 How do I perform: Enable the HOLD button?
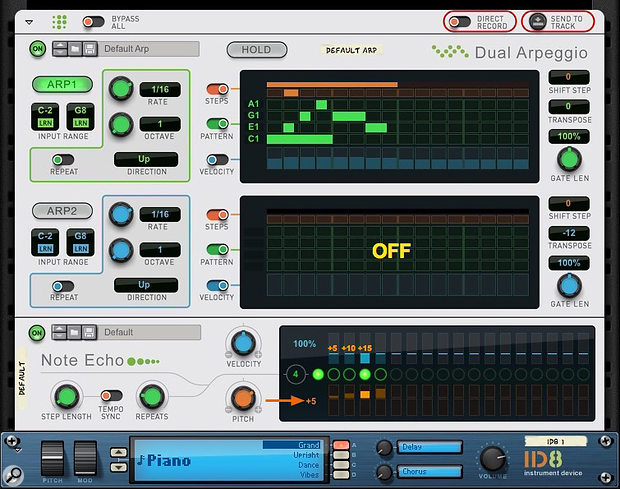point(257,50)
